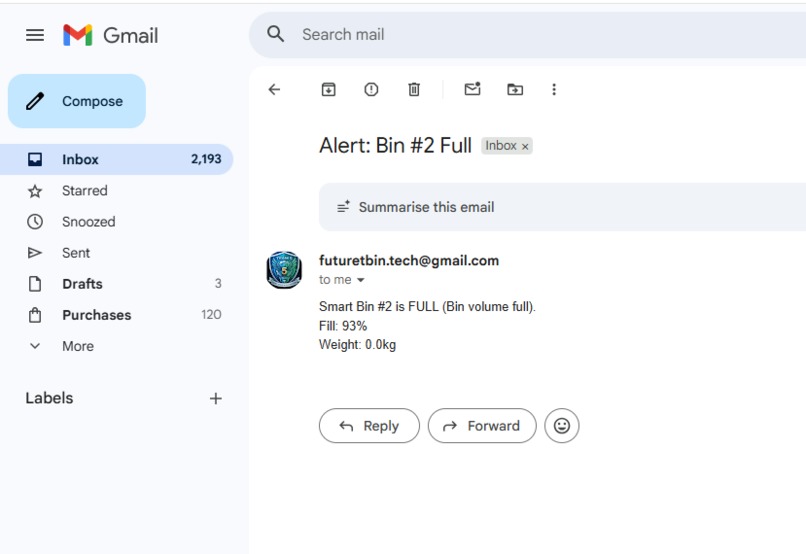The image size is (806, 554).
Task: Open the three-dot More options menu
Action: [x=554, y=89]
